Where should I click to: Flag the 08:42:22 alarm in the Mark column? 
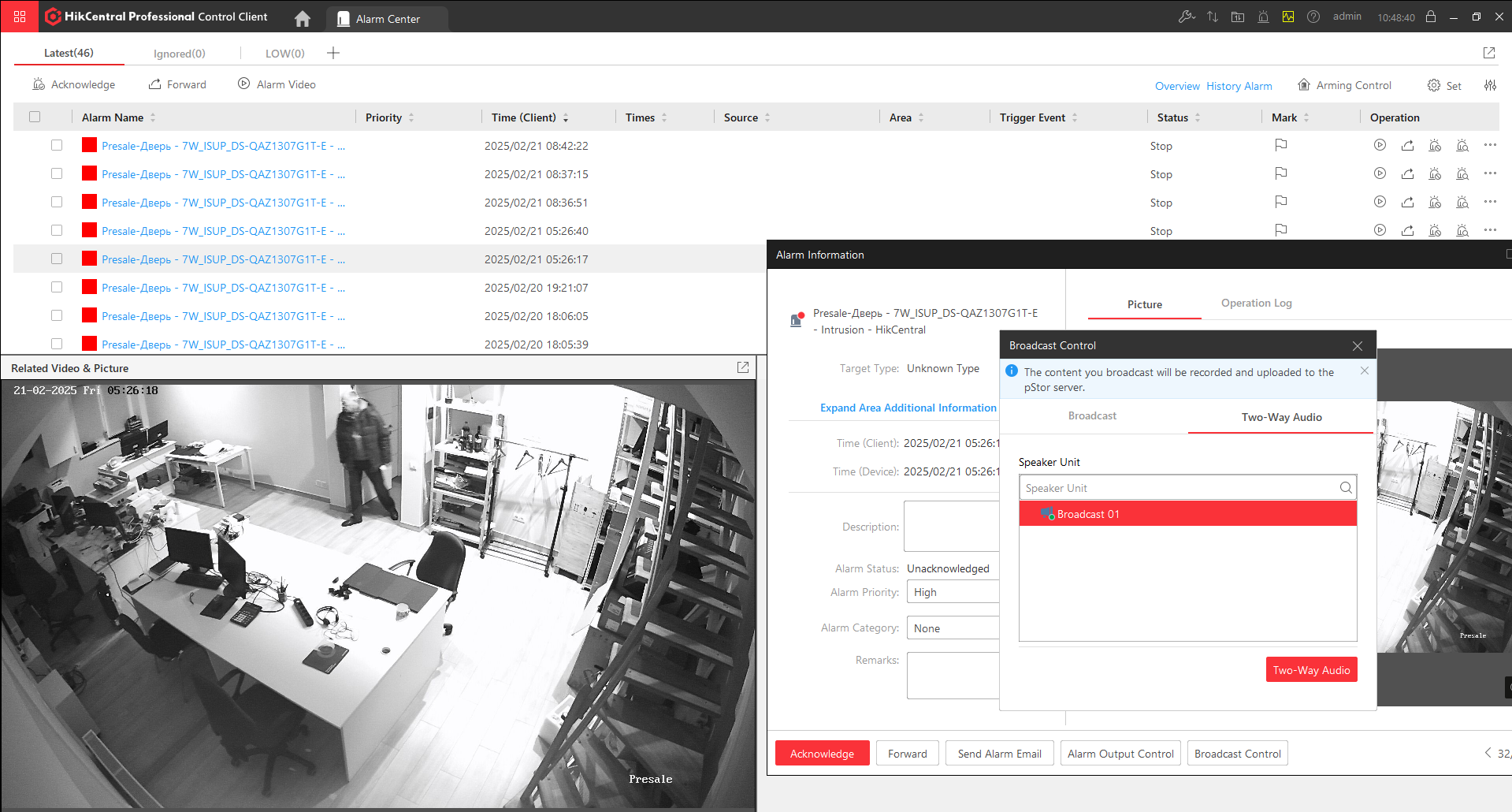(1281, 145)
